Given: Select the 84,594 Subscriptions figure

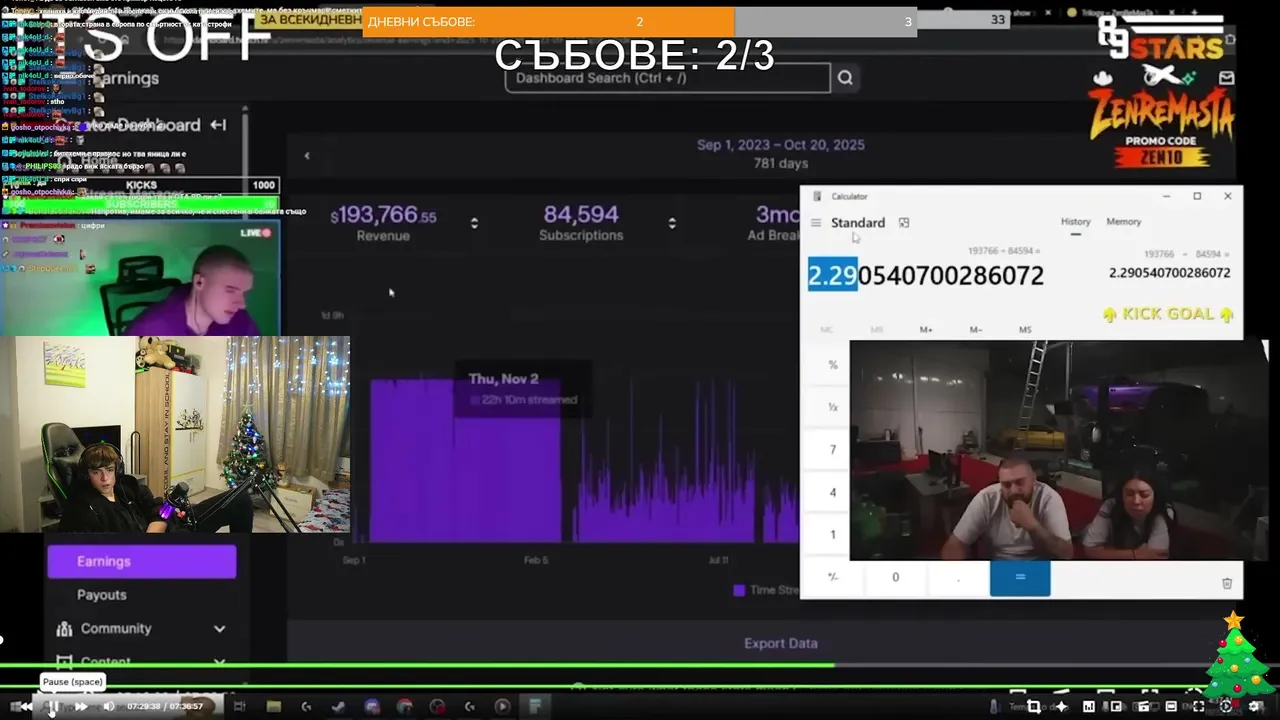Looking at the screenshot, I should pyautogui.click(x=581, y=214).
